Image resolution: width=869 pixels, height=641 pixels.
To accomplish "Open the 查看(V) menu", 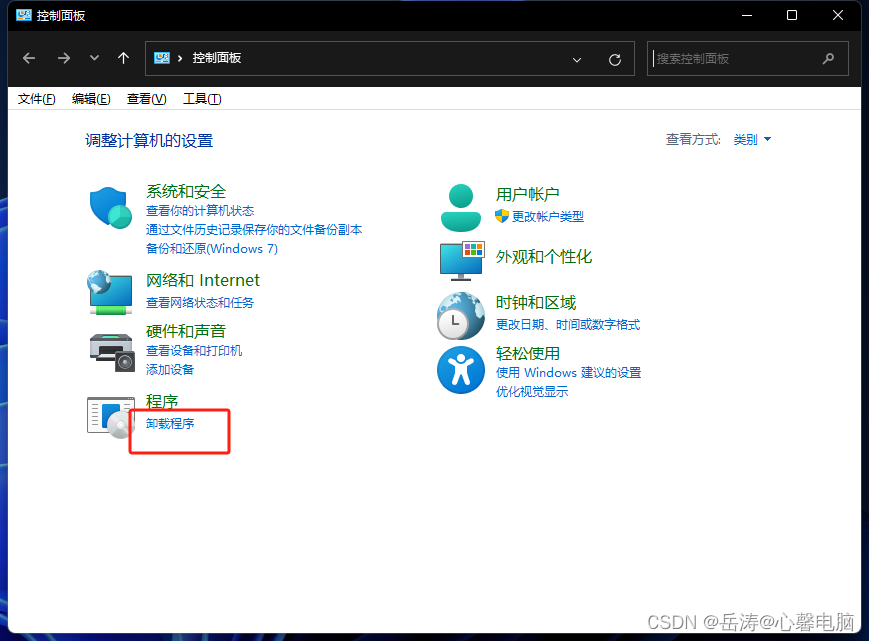I will 146,99.
